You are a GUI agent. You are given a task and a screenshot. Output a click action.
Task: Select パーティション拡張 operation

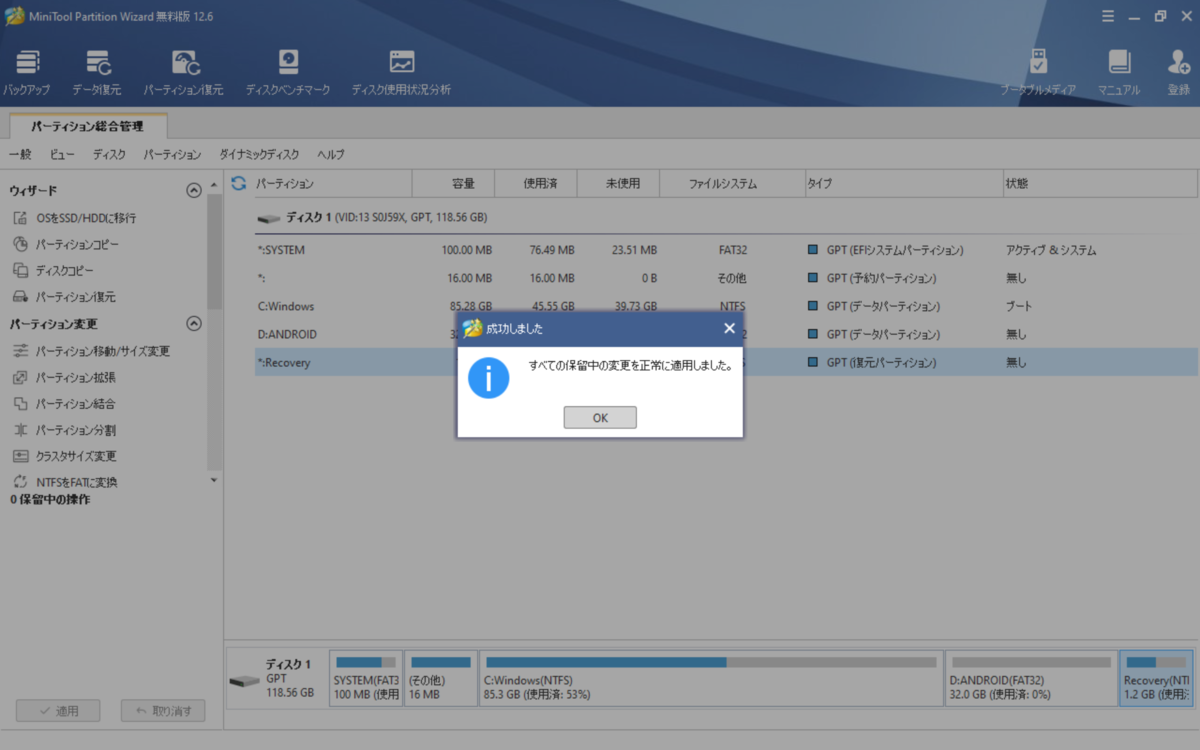pos(64,378)
